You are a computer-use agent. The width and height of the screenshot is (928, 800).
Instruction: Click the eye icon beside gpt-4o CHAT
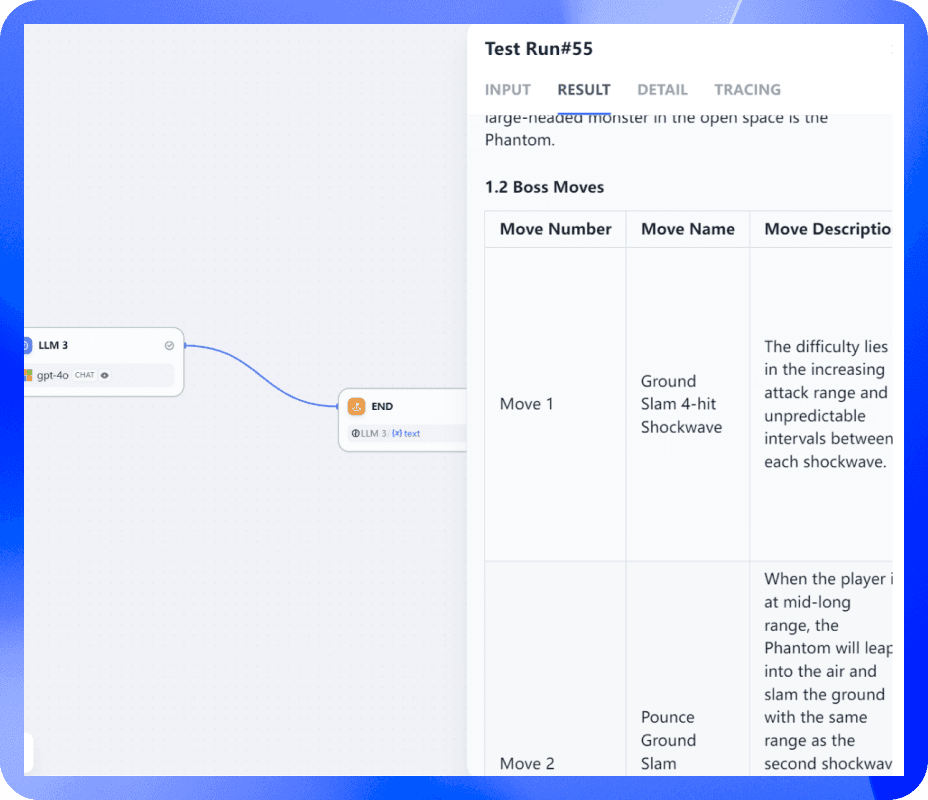pos(105,376)
